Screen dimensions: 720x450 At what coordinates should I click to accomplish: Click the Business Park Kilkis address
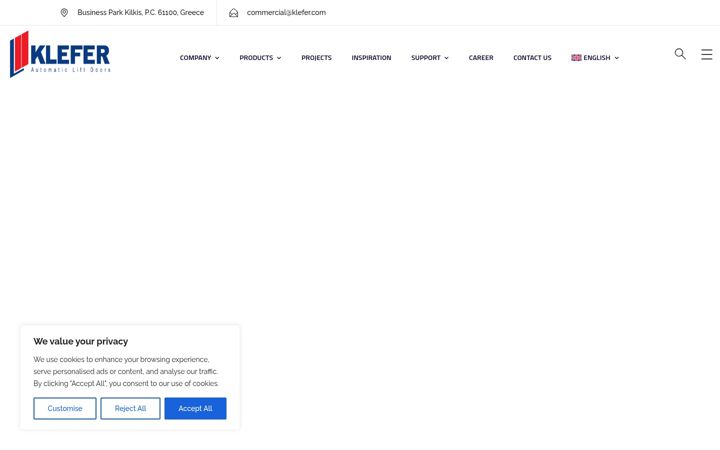(x=141, y=12)
